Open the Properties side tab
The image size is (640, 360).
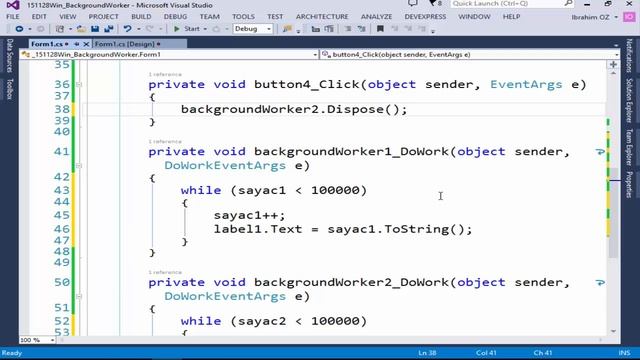[629, 185]
